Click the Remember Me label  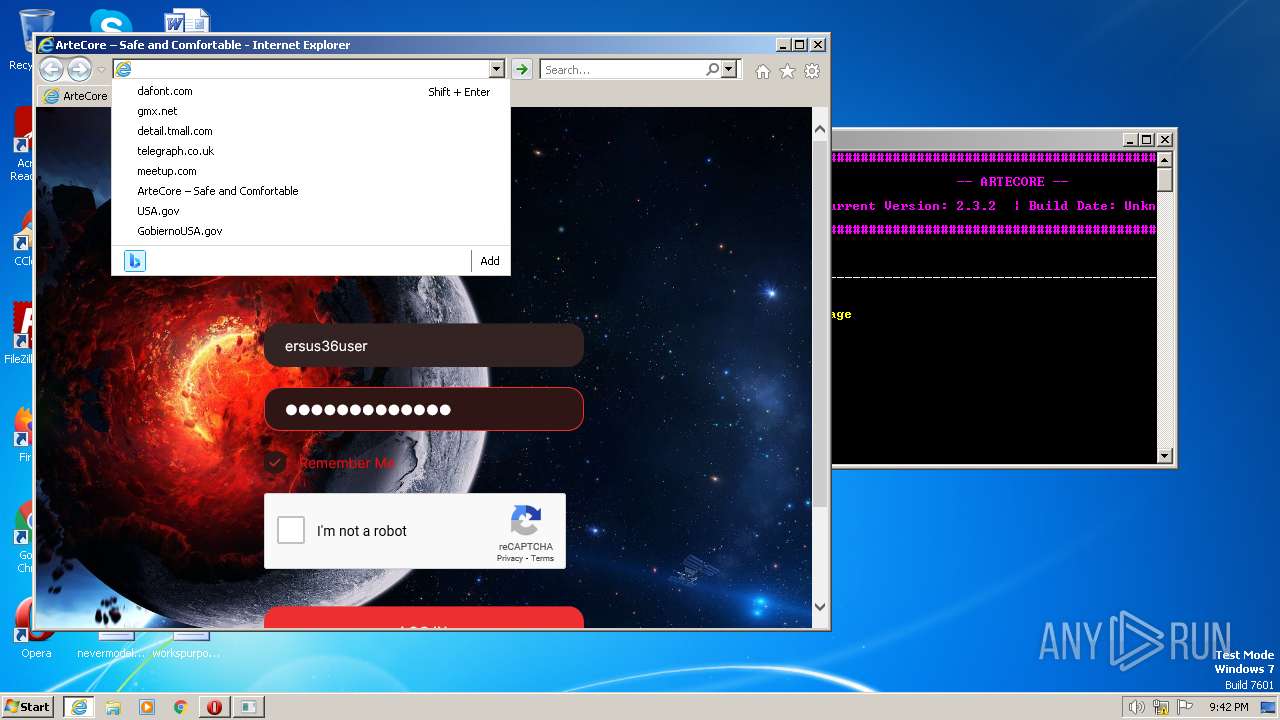click(x=346, y=463)
